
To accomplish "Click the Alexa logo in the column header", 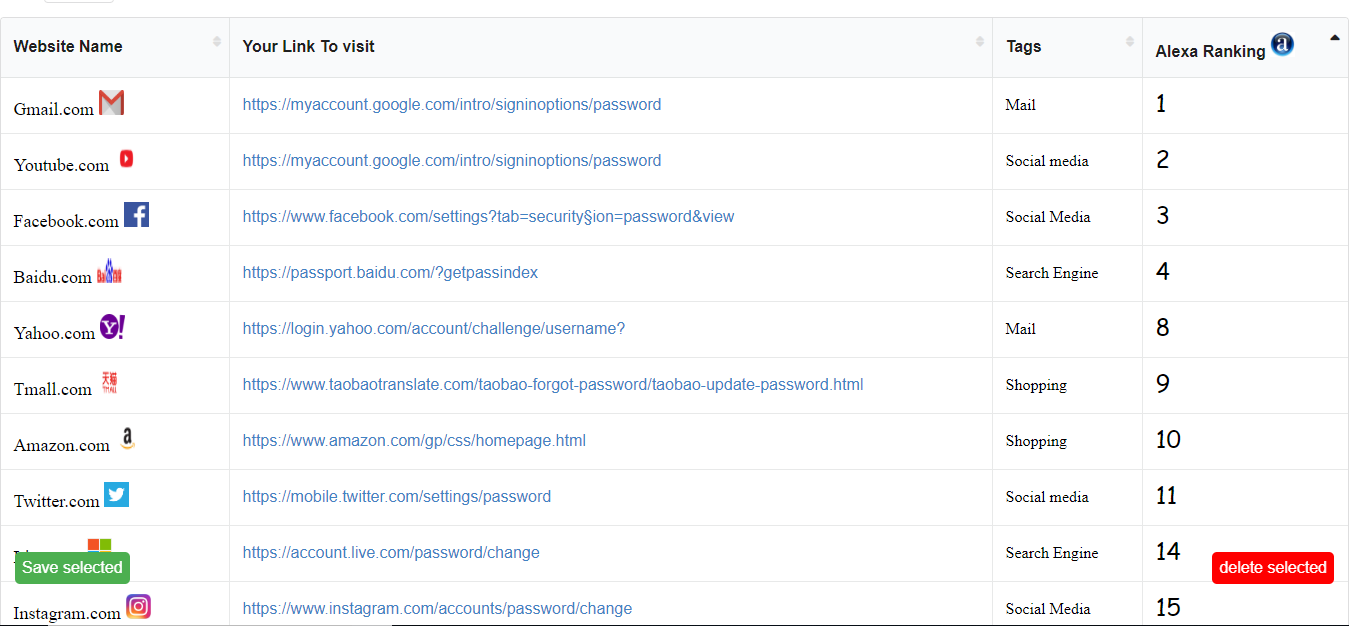I will pos(1282,44).
